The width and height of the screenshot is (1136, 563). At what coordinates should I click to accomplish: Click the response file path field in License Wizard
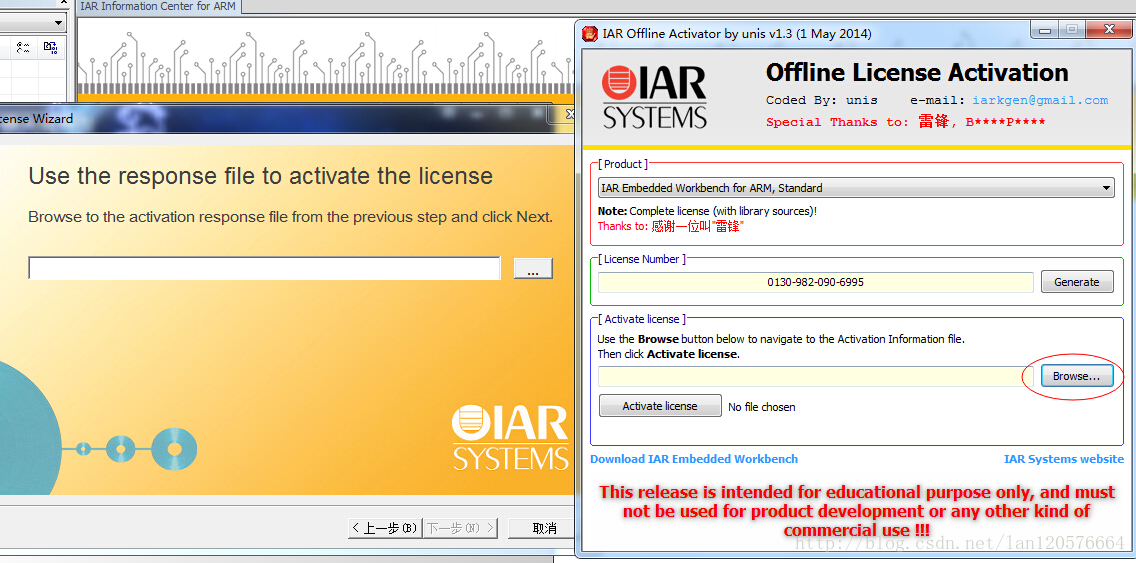pyautogui.click(x=264, y=268)
